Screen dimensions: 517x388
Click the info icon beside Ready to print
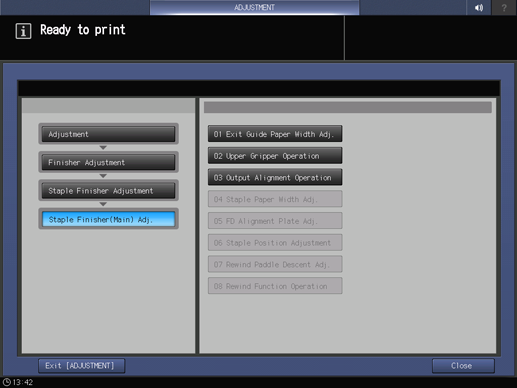click(23, 31)
